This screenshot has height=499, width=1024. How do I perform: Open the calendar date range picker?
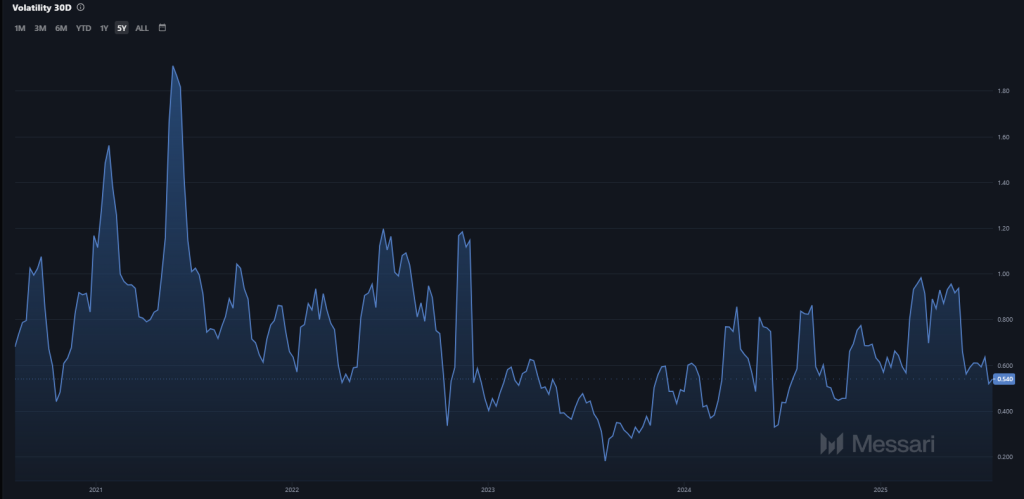coord(162,27)
